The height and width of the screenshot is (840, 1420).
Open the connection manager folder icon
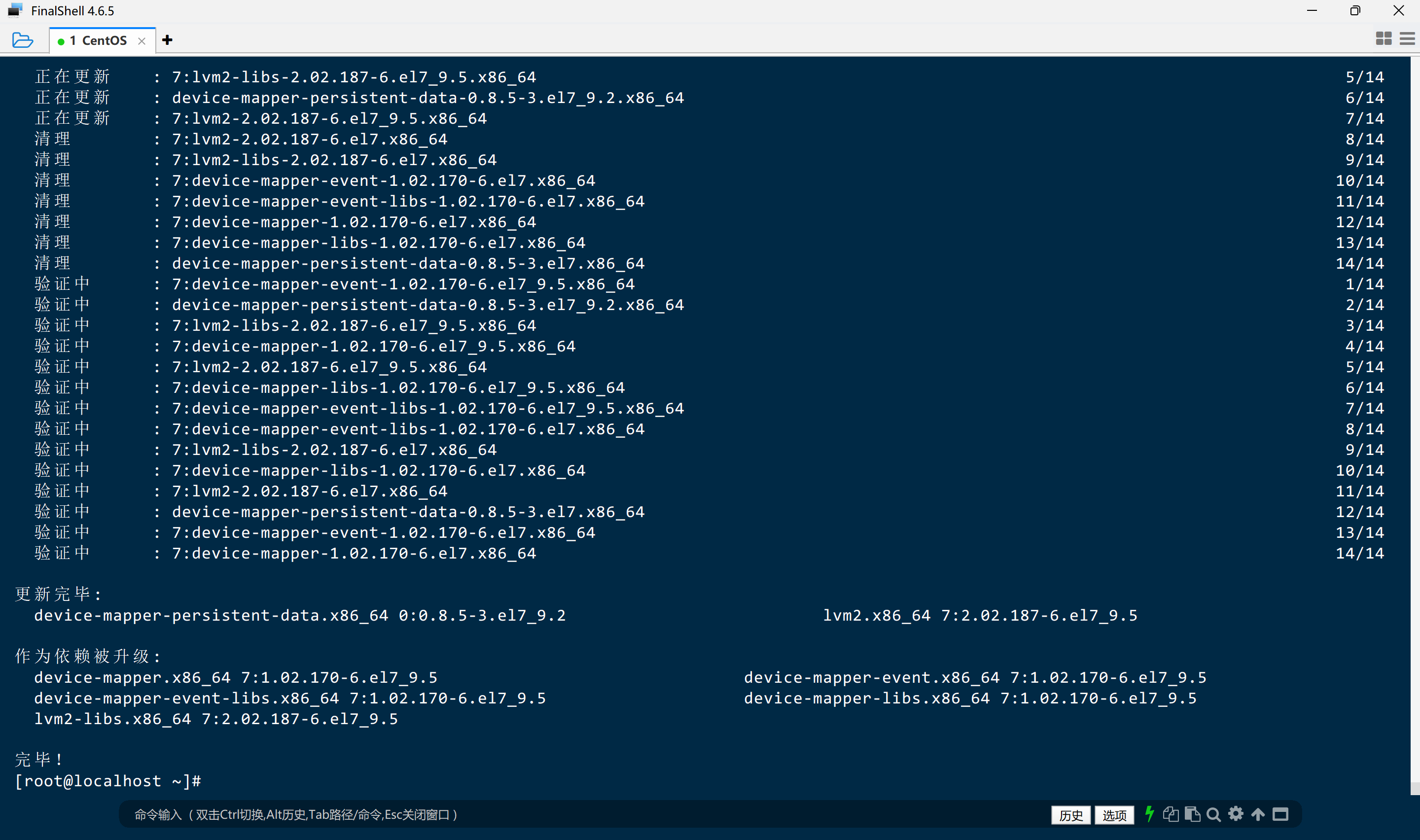[x=22, y=40]
